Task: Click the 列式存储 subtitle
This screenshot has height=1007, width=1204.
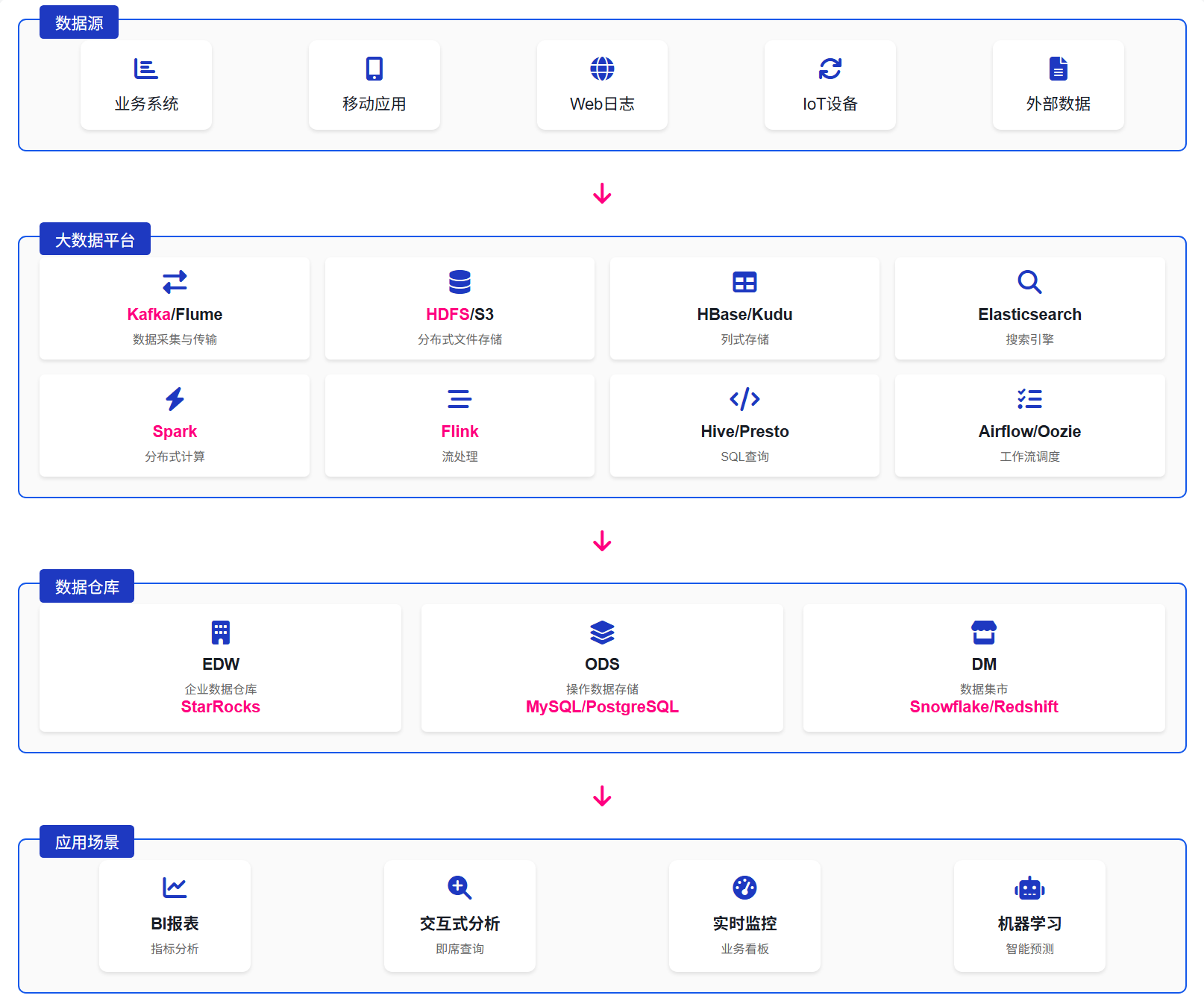Action: [x=744, y=339]
